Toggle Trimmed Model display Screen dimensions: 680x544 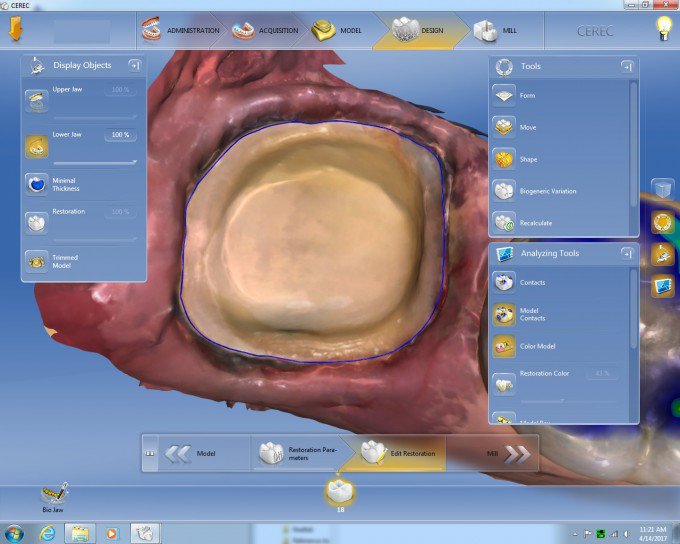36,261
